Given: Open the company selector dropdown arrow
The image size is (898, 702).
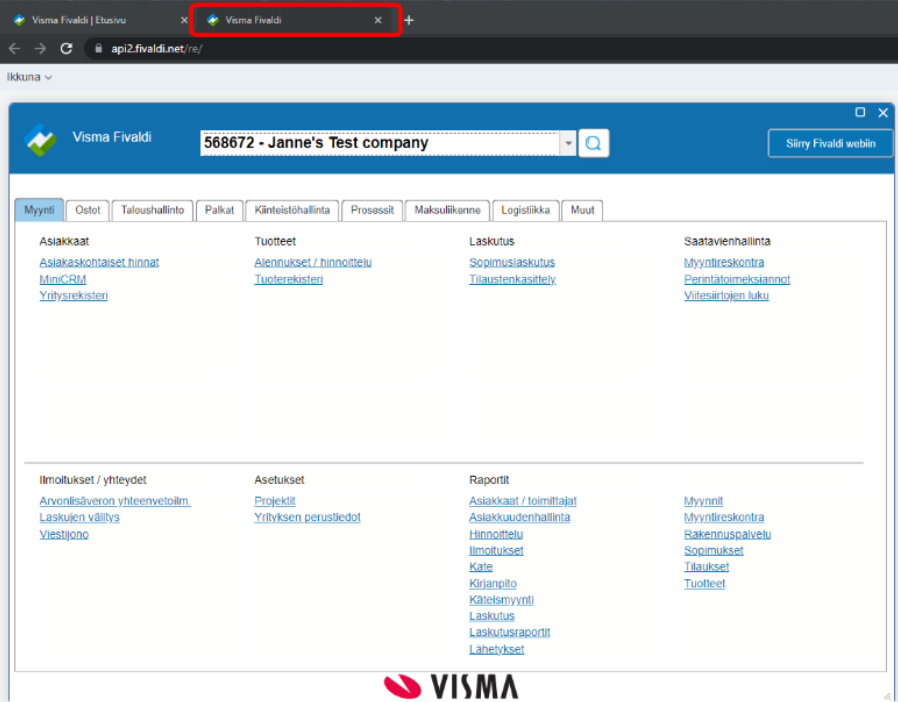Looking at the screenshot, I should click(567, 143).
